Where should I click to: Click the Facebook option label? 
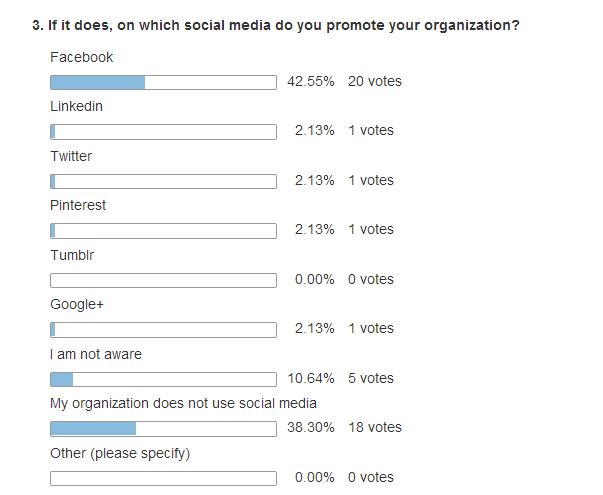[x=82, y=57]
